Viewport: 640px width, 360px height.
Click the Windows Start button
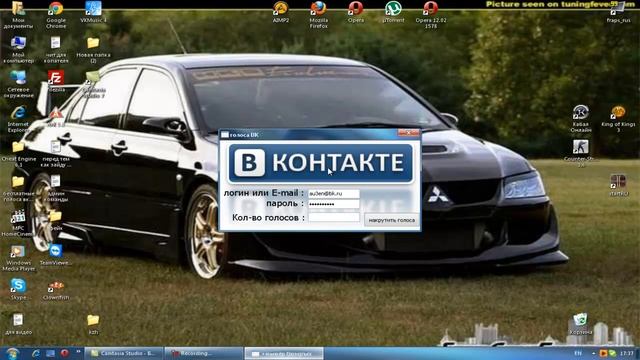tap(12, 353)
